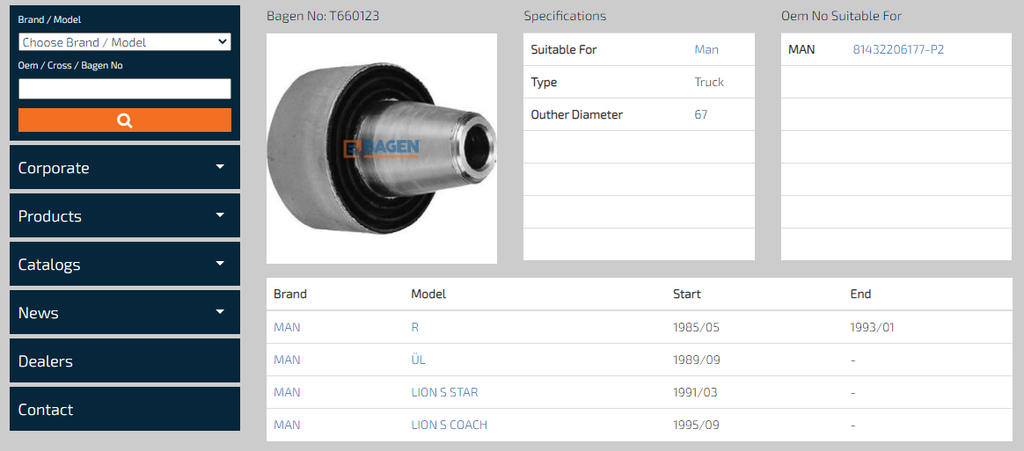Click the Catalogs dropdown arrow
The image size is (1024, 451).
coord(220,263)
